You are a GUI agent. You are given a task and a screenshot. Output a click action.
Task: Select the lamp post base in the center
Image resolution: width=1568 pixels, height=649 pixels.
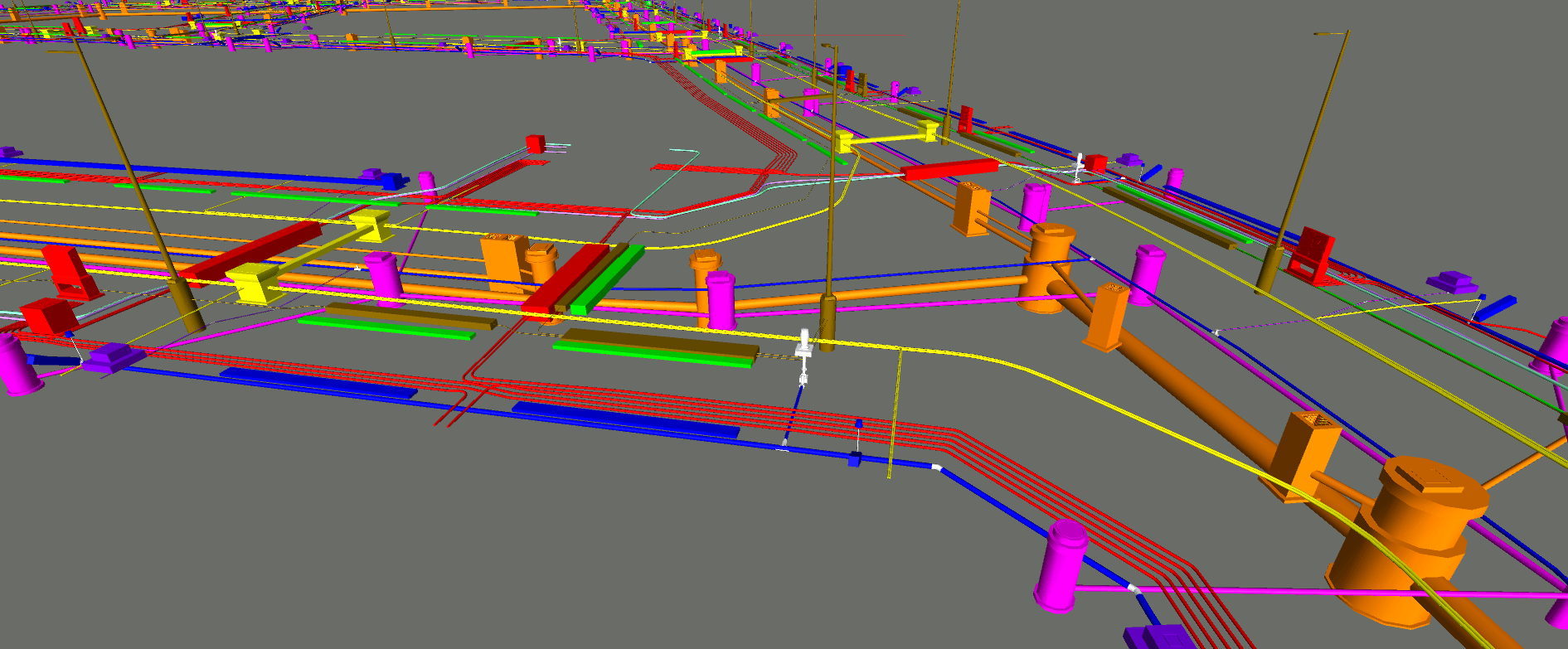click(828, 322)
